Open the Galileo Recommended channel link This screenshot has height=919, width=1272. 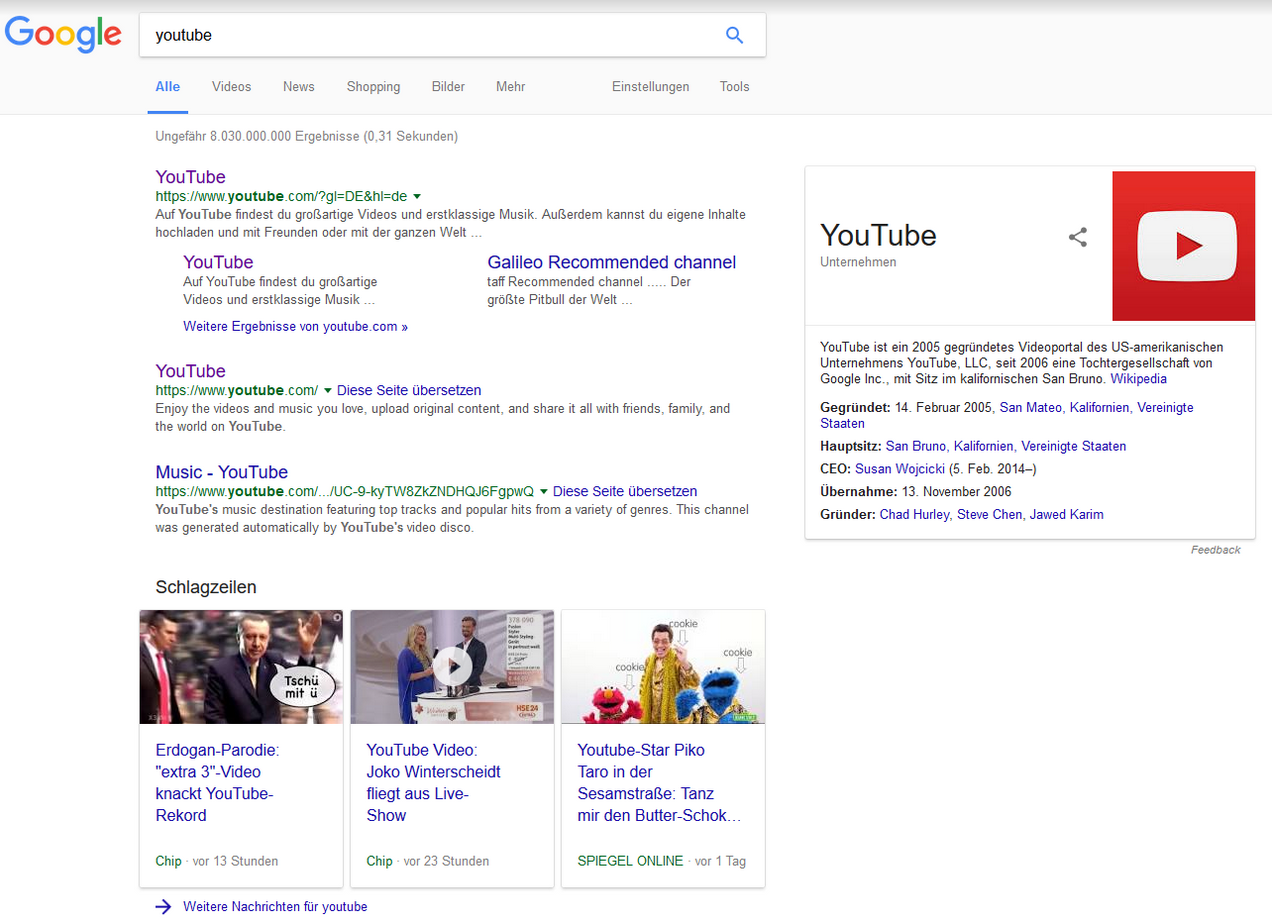click(x=611, y=262)
